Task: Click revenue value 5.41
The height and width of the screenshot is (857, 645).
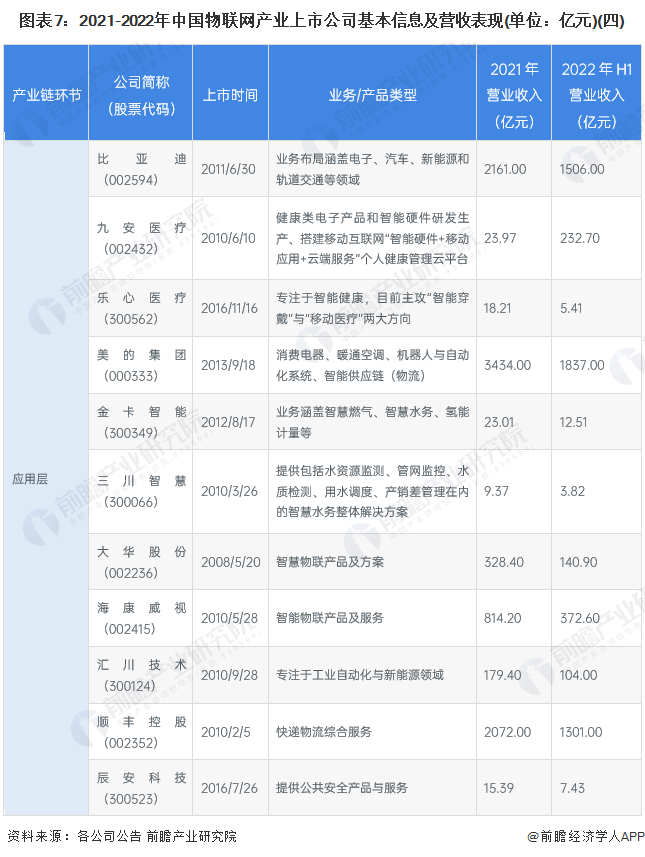Action: [571, 308]
